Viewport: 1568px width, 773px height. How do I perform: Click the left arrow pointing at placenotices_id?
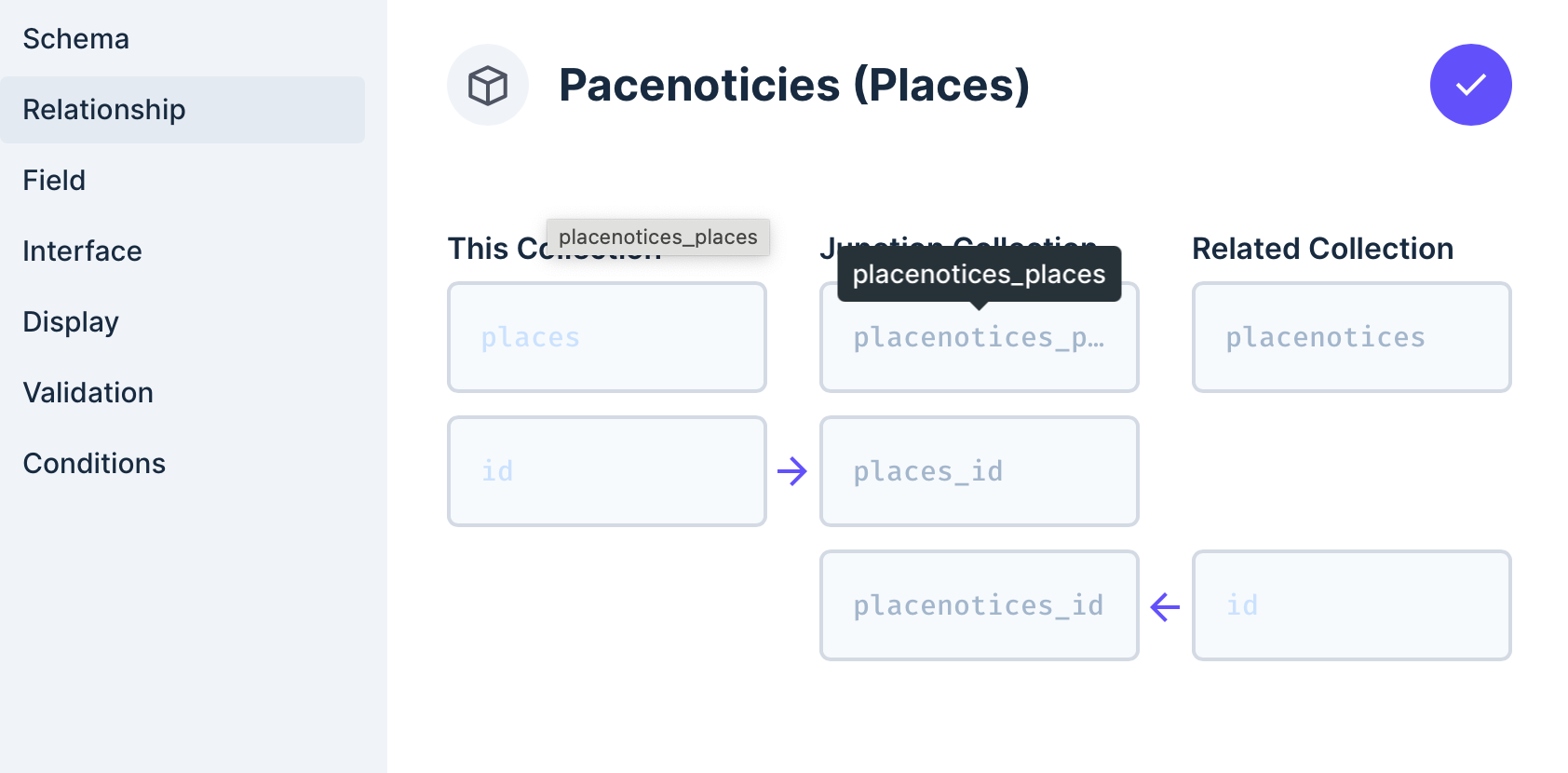pos(1164,605)
